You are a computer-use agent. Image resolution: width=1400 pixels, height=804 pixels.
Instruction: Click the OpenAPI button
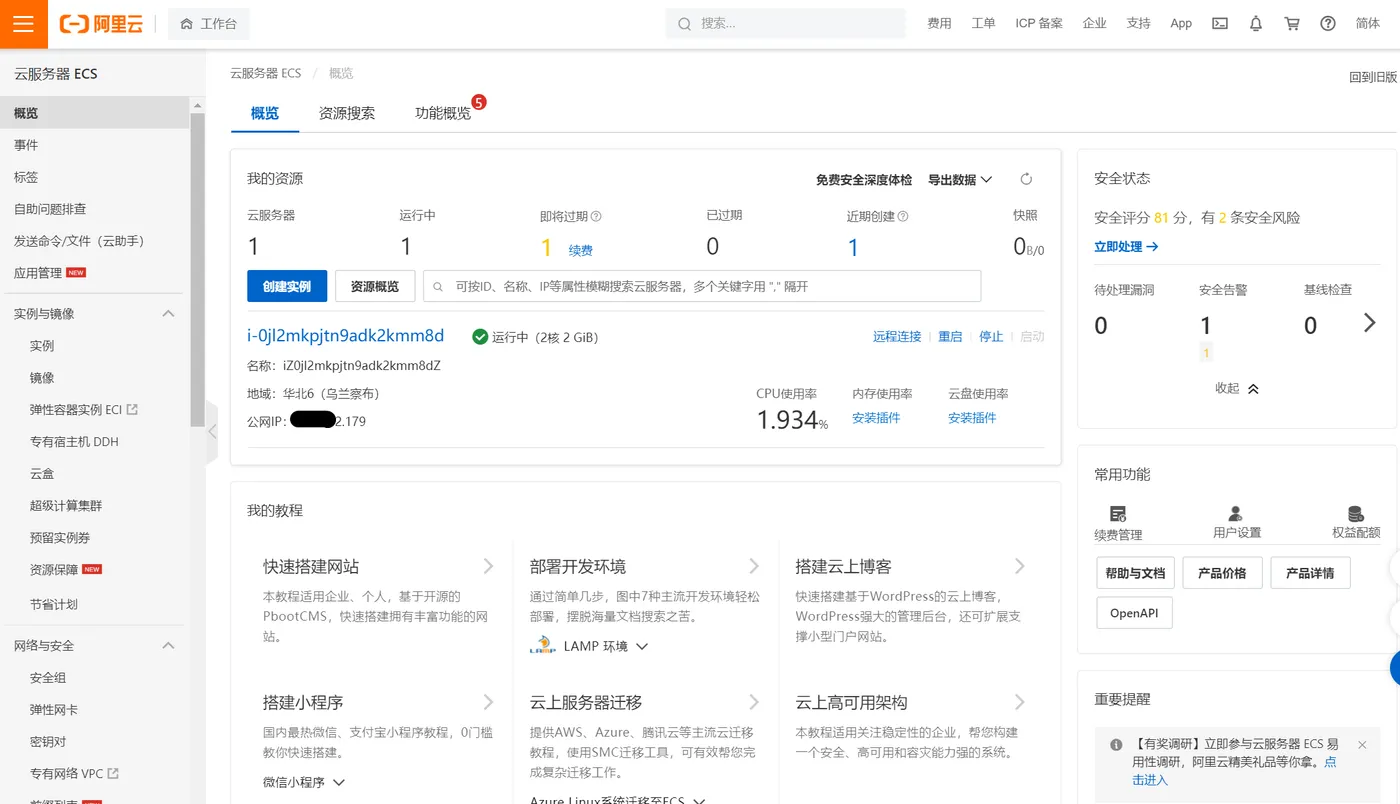pyautogui.click(x=1134, y=613)
